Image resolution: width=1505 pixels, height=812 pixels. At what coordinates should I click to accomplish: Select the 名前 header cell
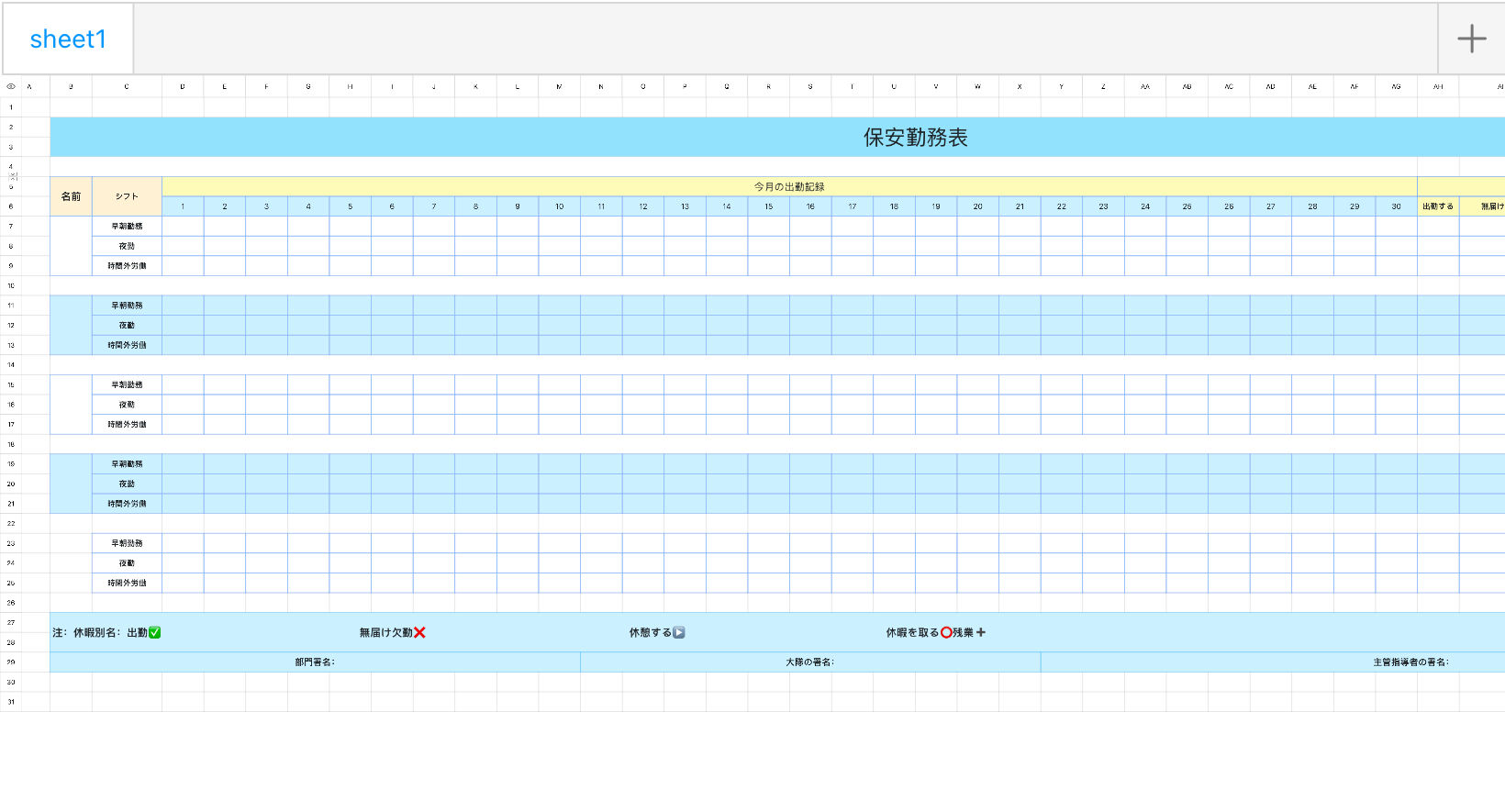(71, 196)
